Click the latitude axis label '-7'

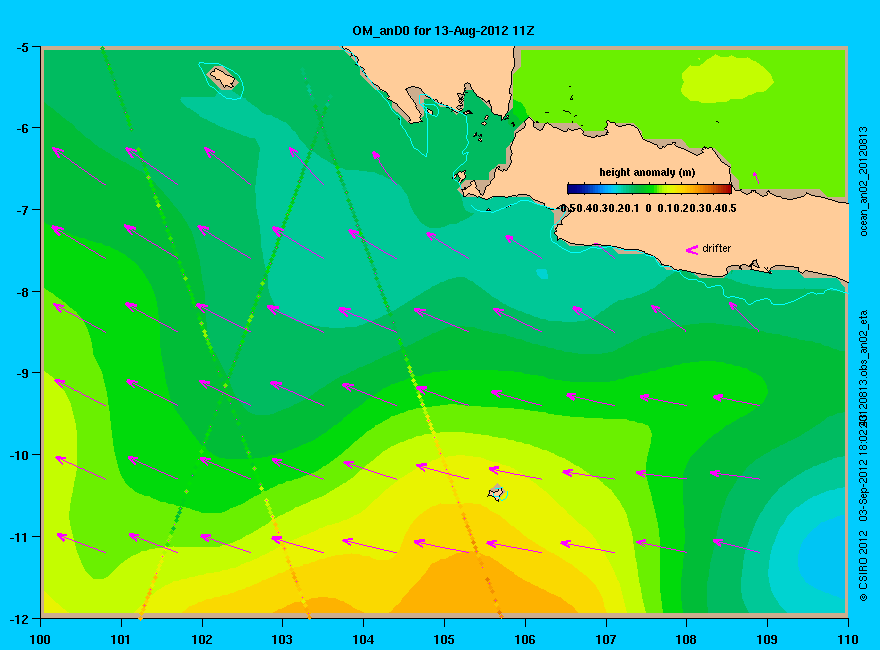pos(22,210)
